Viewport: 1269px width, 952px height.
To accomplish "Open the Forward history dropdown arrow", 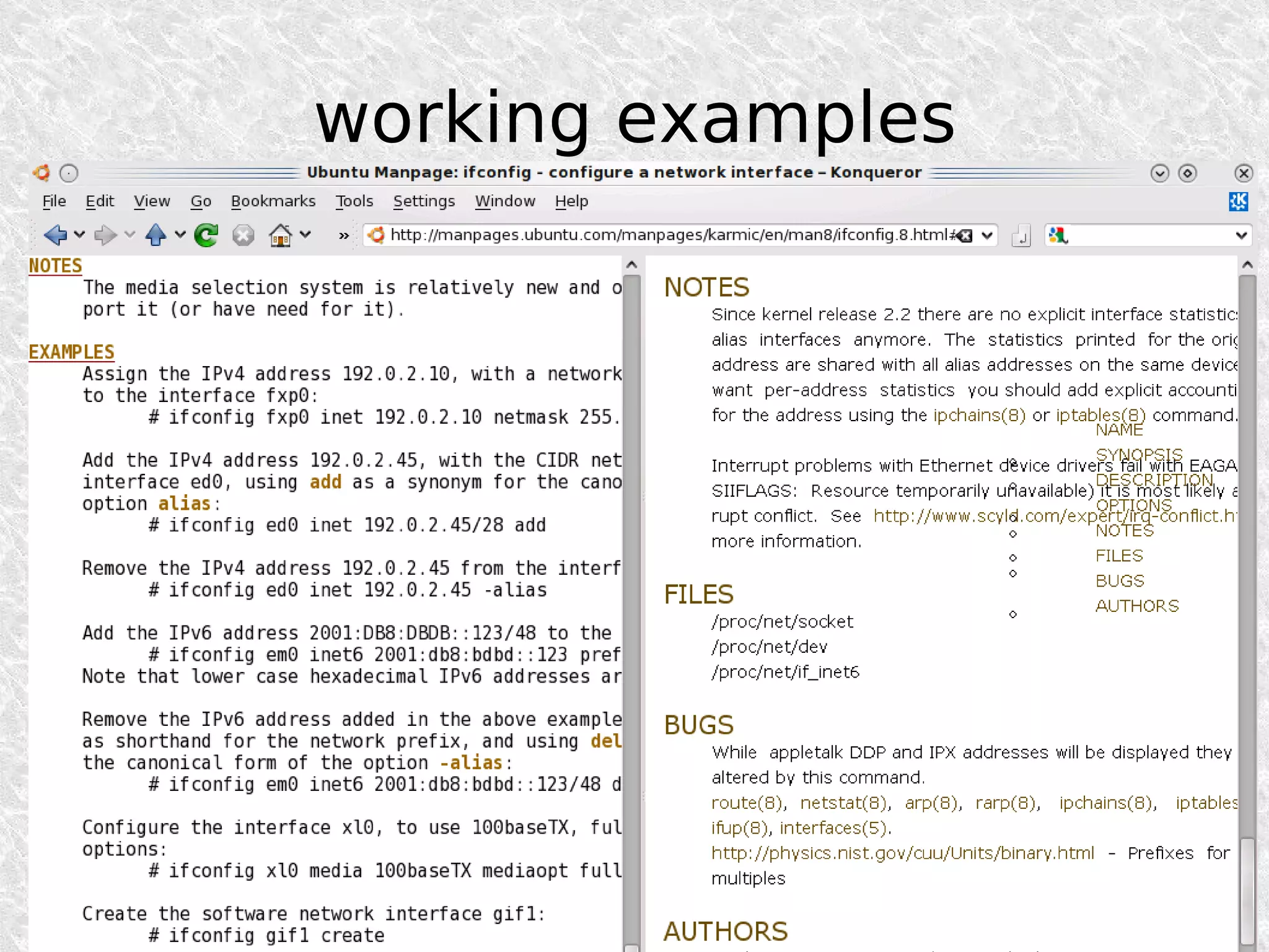I will (x=129, y=235).
